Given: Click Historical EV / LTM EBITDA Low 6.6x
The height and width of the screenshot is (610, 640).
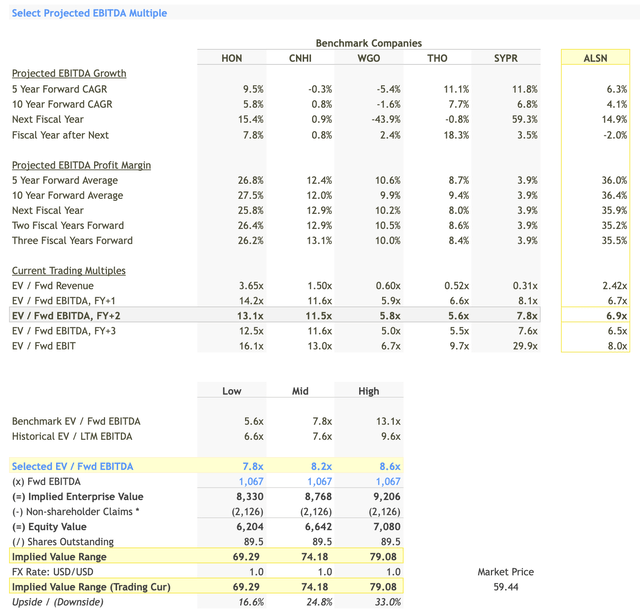Looking at the screenshot, I should pos(253,436).
